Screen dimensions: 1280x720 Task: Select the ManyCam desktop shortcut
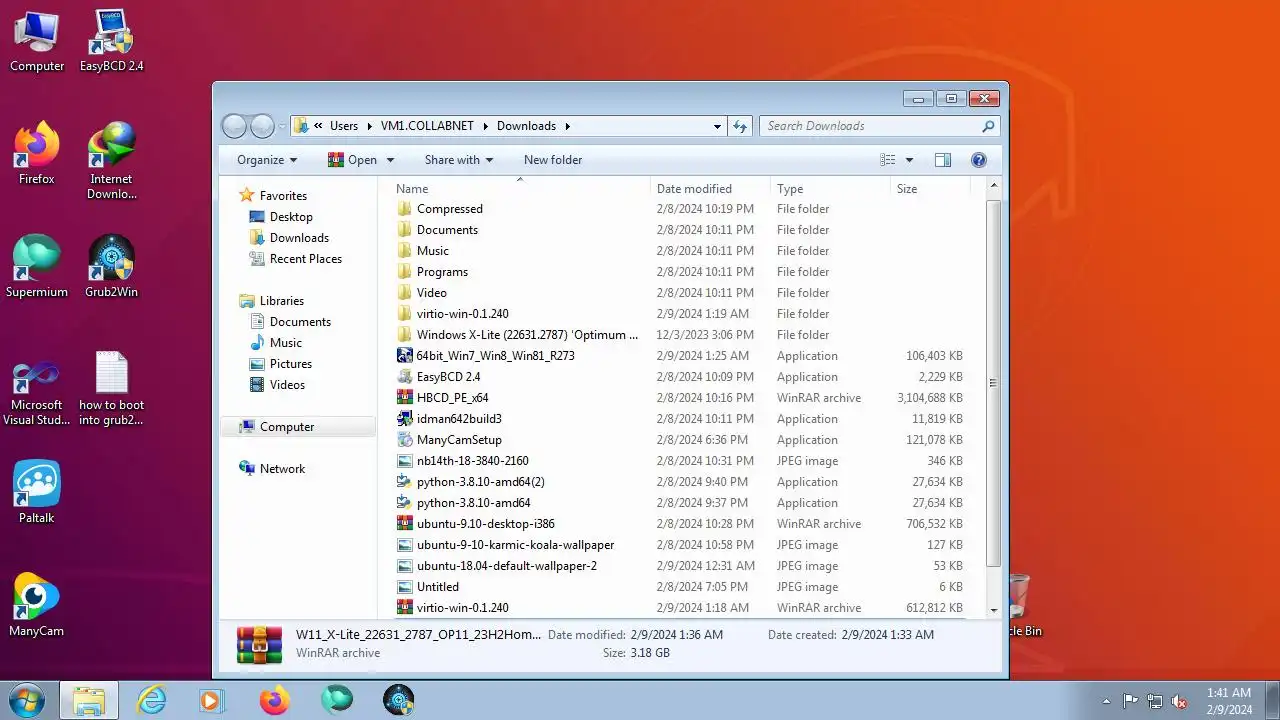[37, 606]
